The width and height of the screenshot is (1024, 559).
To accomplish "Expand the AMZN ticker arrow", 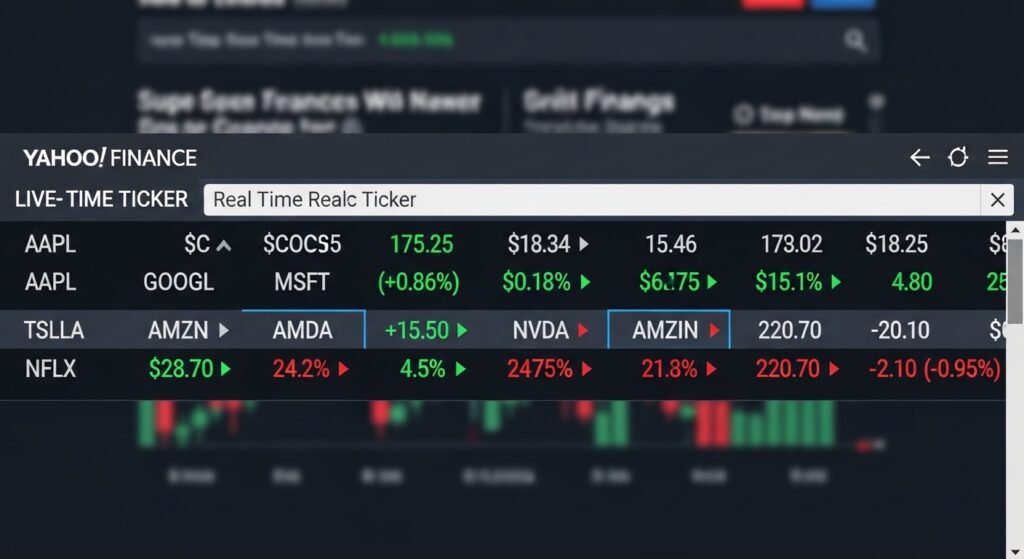I will pyautogui.click(x=223, y=330).
